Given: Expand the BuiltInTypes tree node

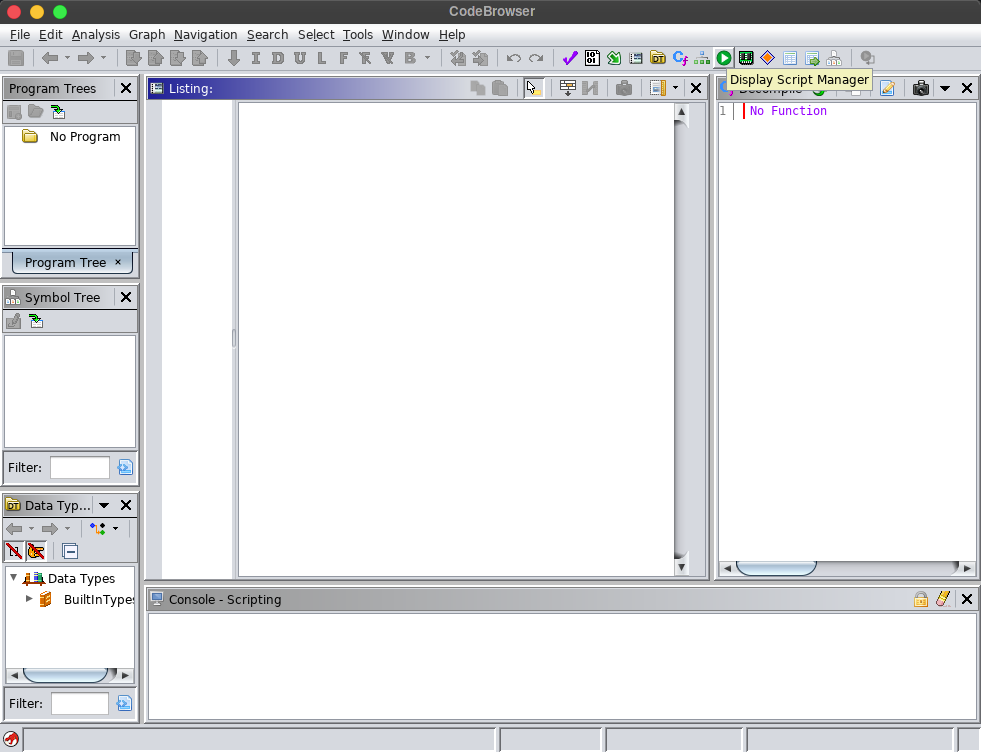Looking at the screenshot, I should pos(29,599).
